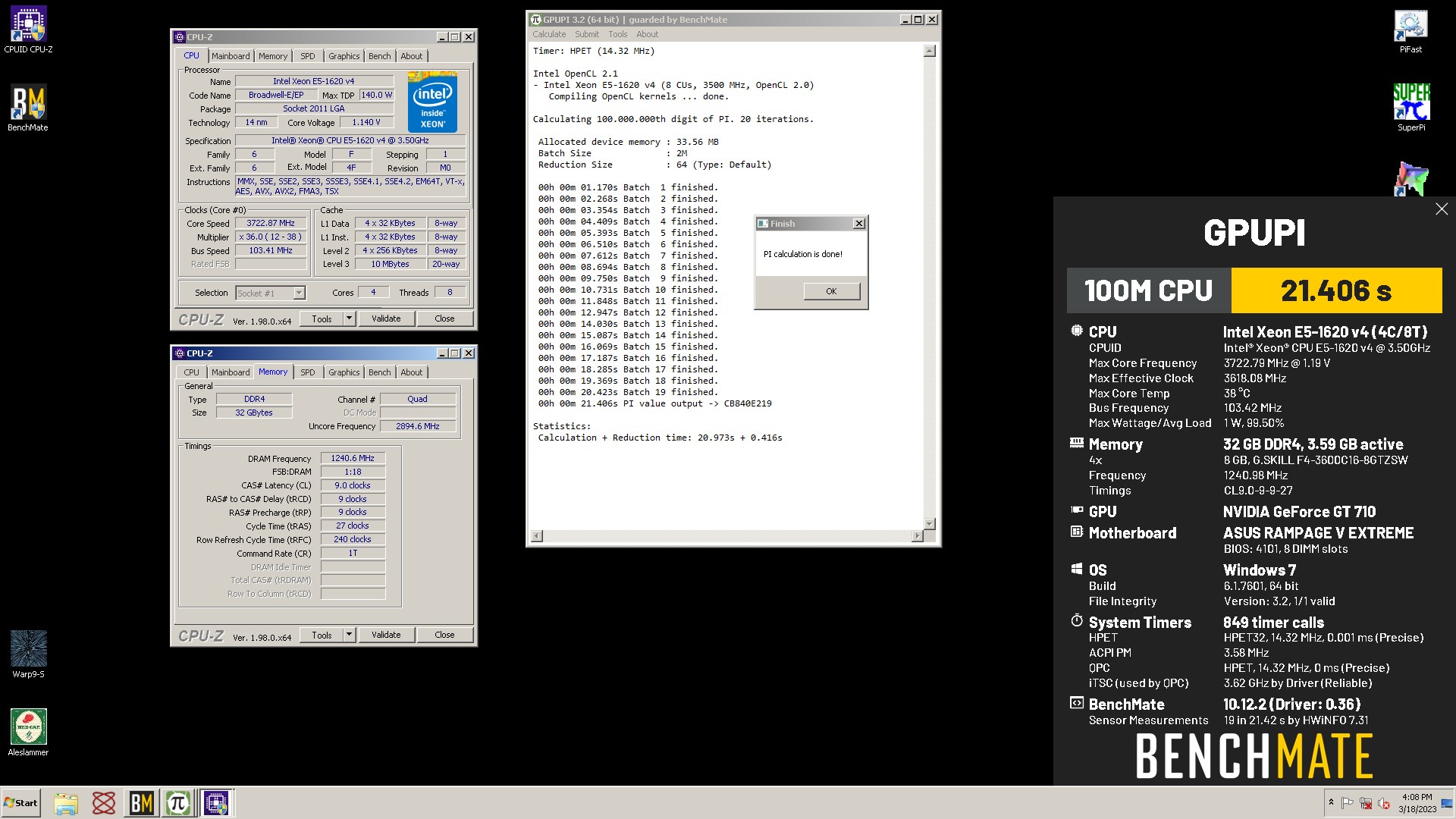Open Windows Explorer folder in taskbar

pos(66,803)
